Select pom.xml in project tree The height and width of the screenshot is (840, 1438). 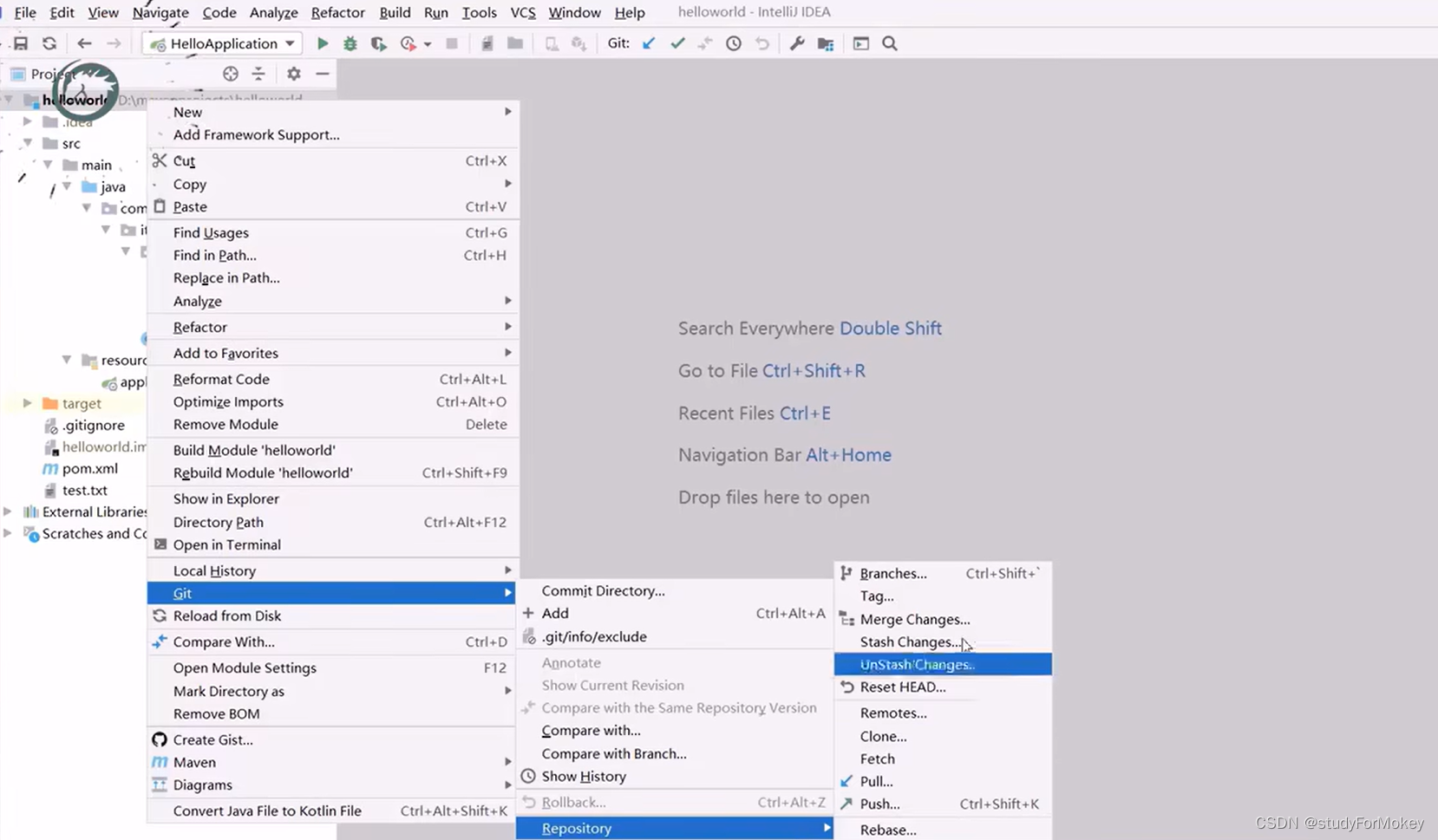click(90, 468)
